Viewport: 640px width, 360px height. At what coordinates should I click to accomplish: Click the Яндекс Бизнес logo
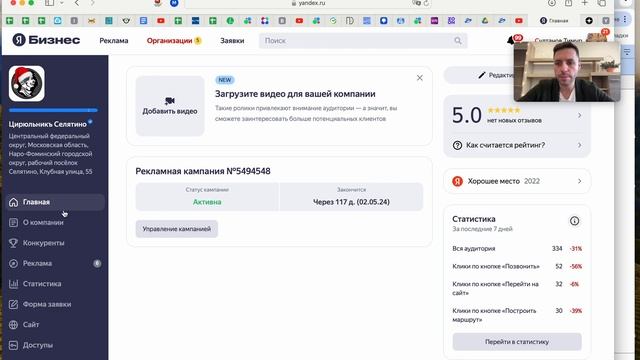tap(46, 40)
